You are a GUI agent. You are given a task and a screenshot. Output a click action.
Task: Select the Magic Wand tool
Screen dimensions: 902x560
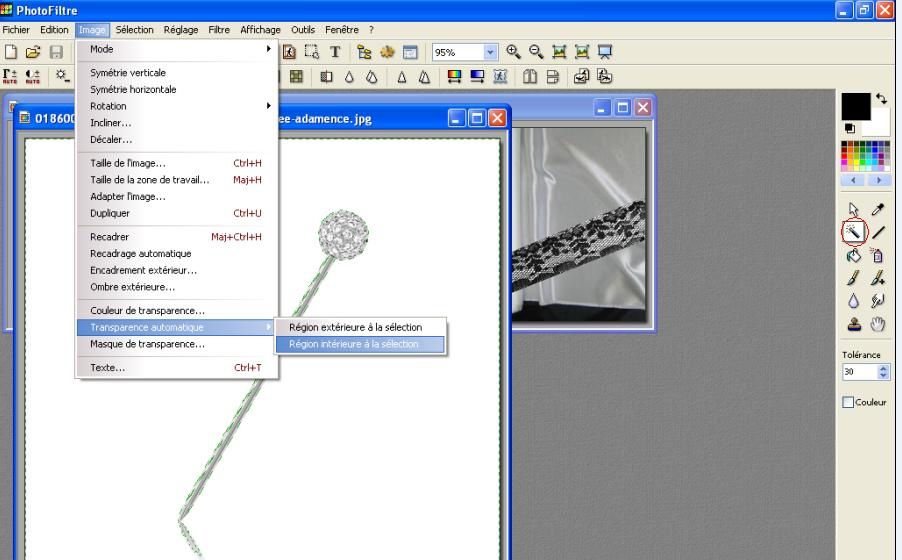(x=853, y=232)
